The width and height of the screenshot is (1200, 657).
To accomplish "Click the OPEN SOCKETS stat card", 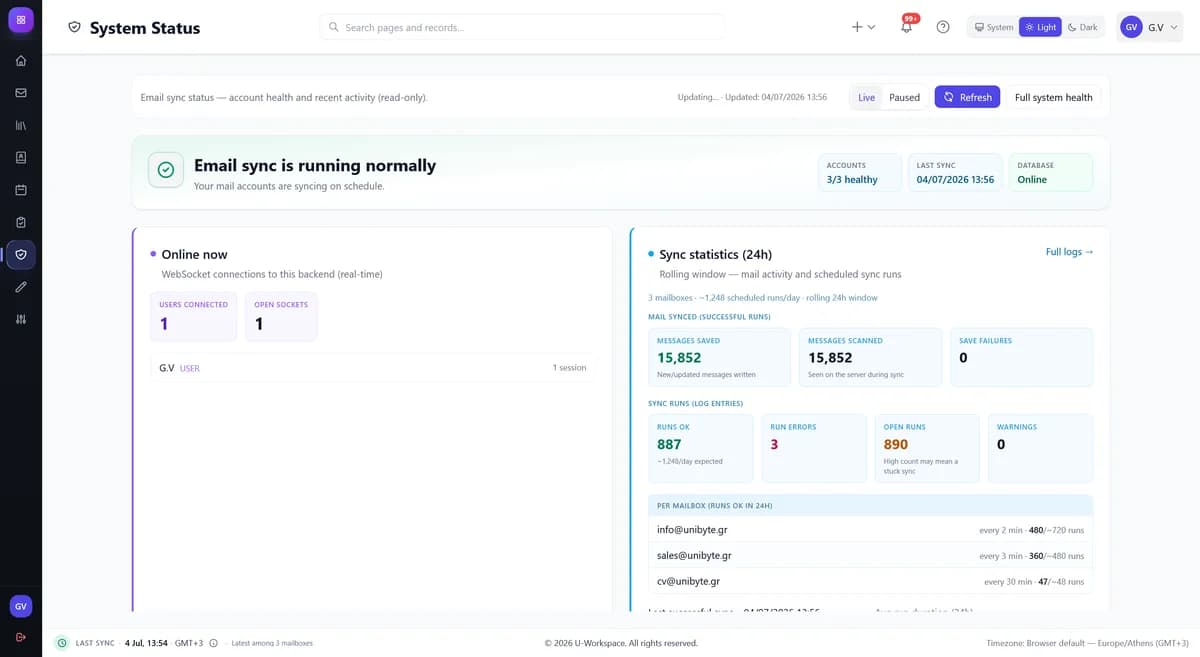I will point(281,316).
